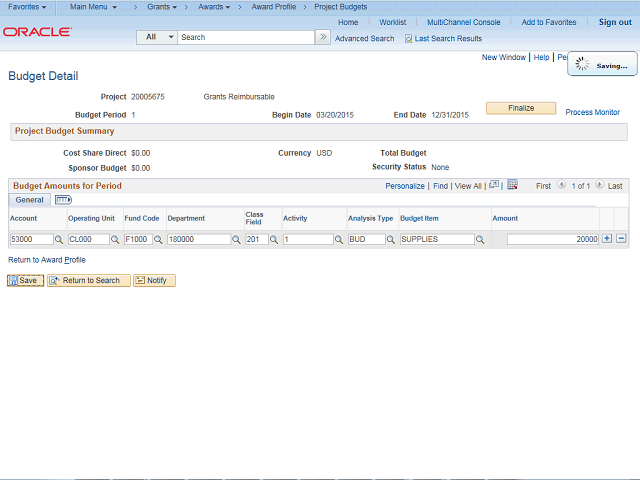The width and height of the screenshot is (640, 480).
Task: Follow Return to Award Profile link
Action: pyautogui.click(x=47, y=260)
